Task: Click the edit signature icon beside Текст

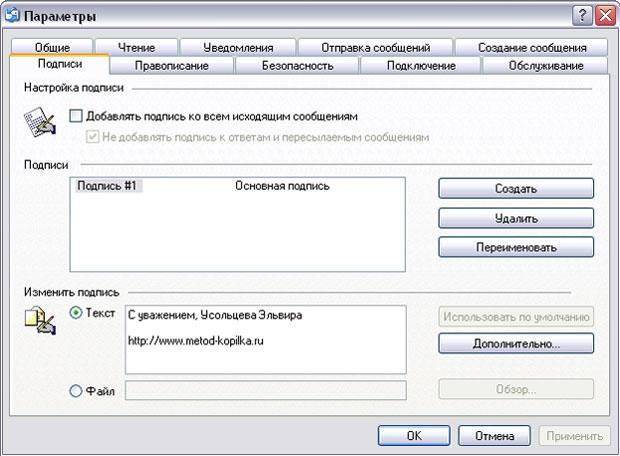Action: click(38, 320)
